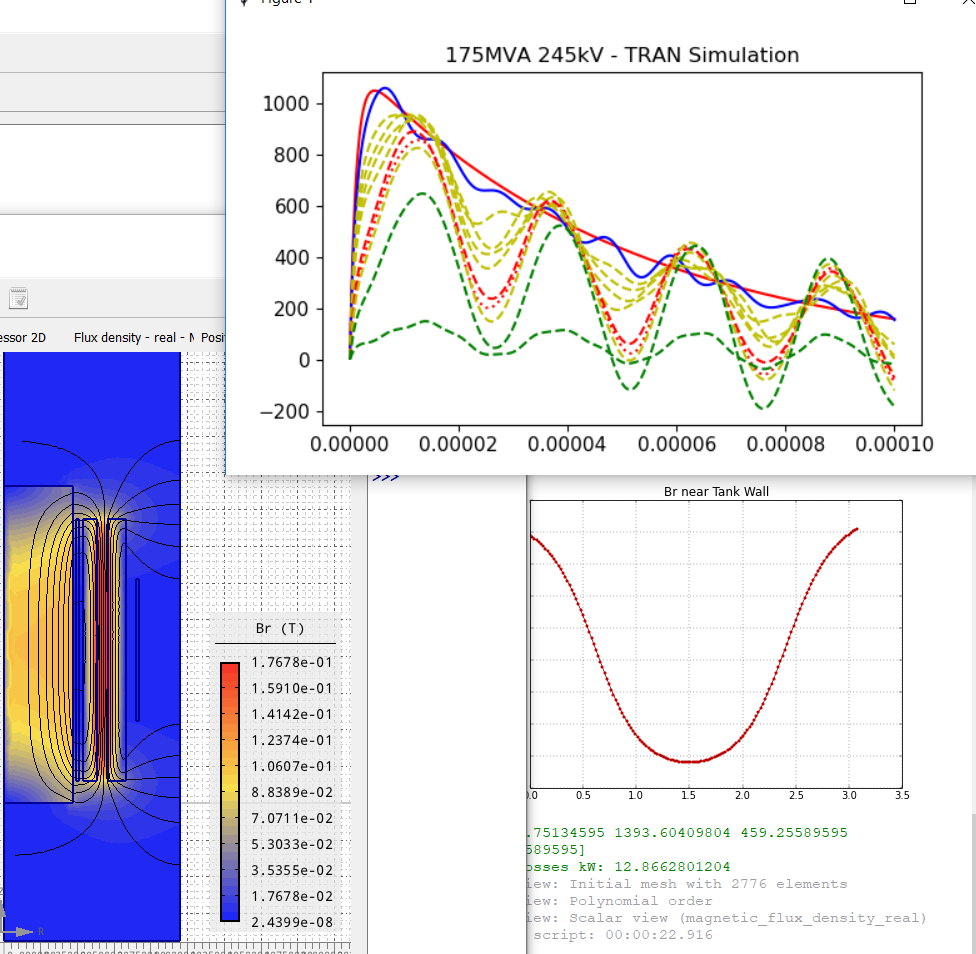Select the partially hidden Posi tab
This screenshot has width=976, height=954.
pyautogui.click(x=212, y=338)
